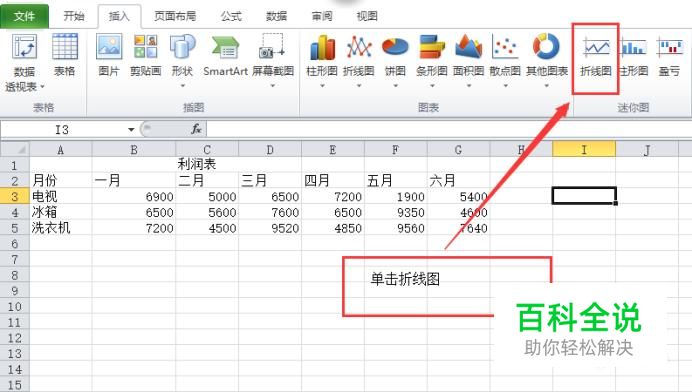
Task: Switch to the Page Layout (页面布局) tab
Action: pos(175,16)
